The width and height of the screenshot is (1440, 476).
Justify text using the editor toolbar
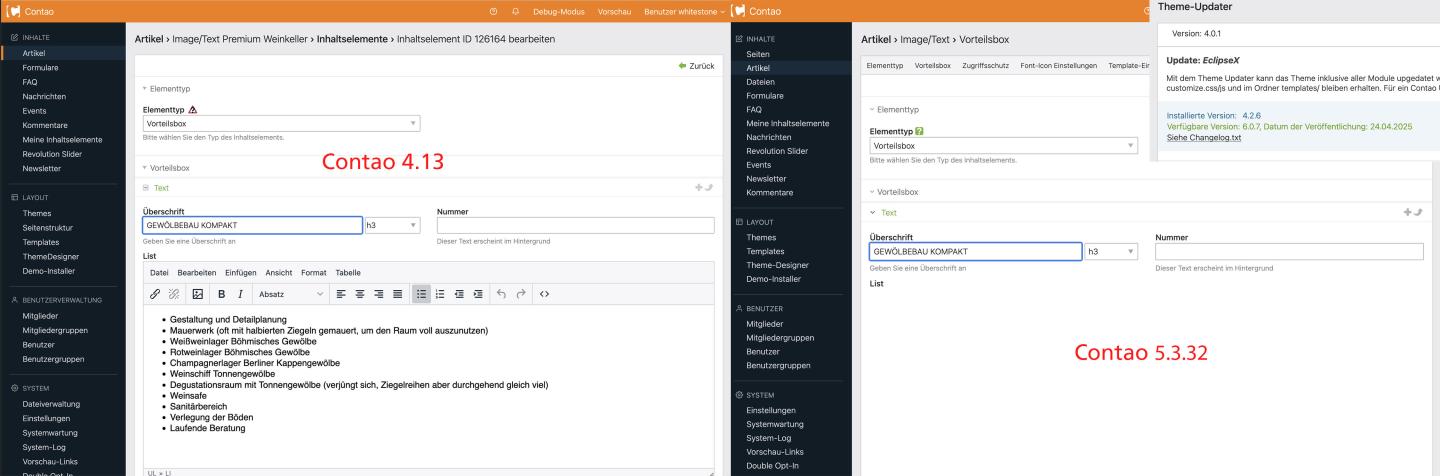[397, 294]
